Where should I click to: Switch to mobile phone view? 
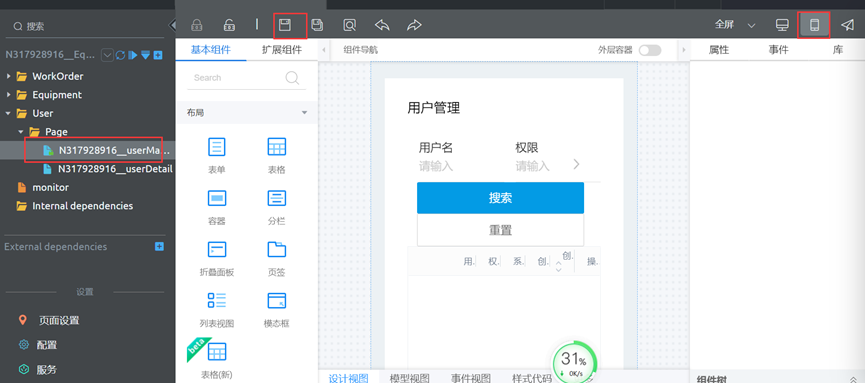point(814,25)
